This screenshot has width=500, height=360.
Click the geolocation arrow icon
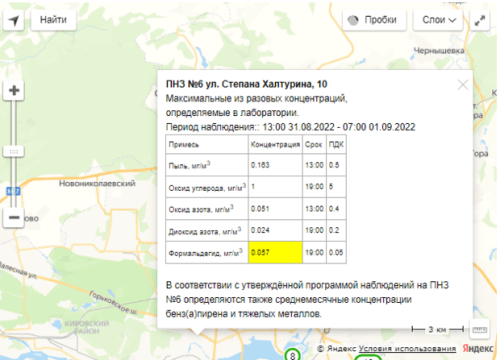tap(14, 20)
